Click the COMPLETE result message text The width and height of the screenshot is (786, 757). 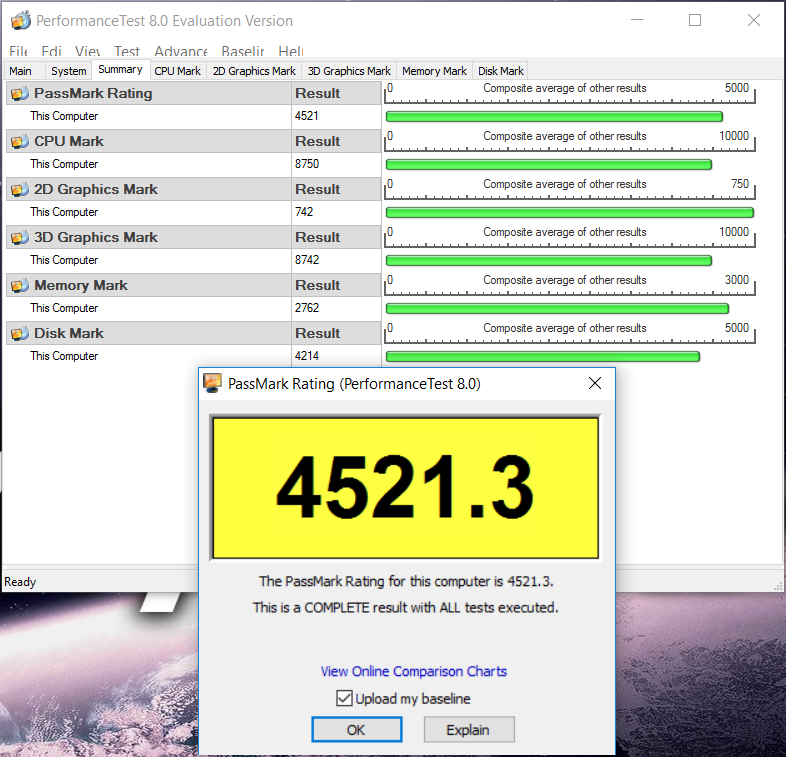405,608
